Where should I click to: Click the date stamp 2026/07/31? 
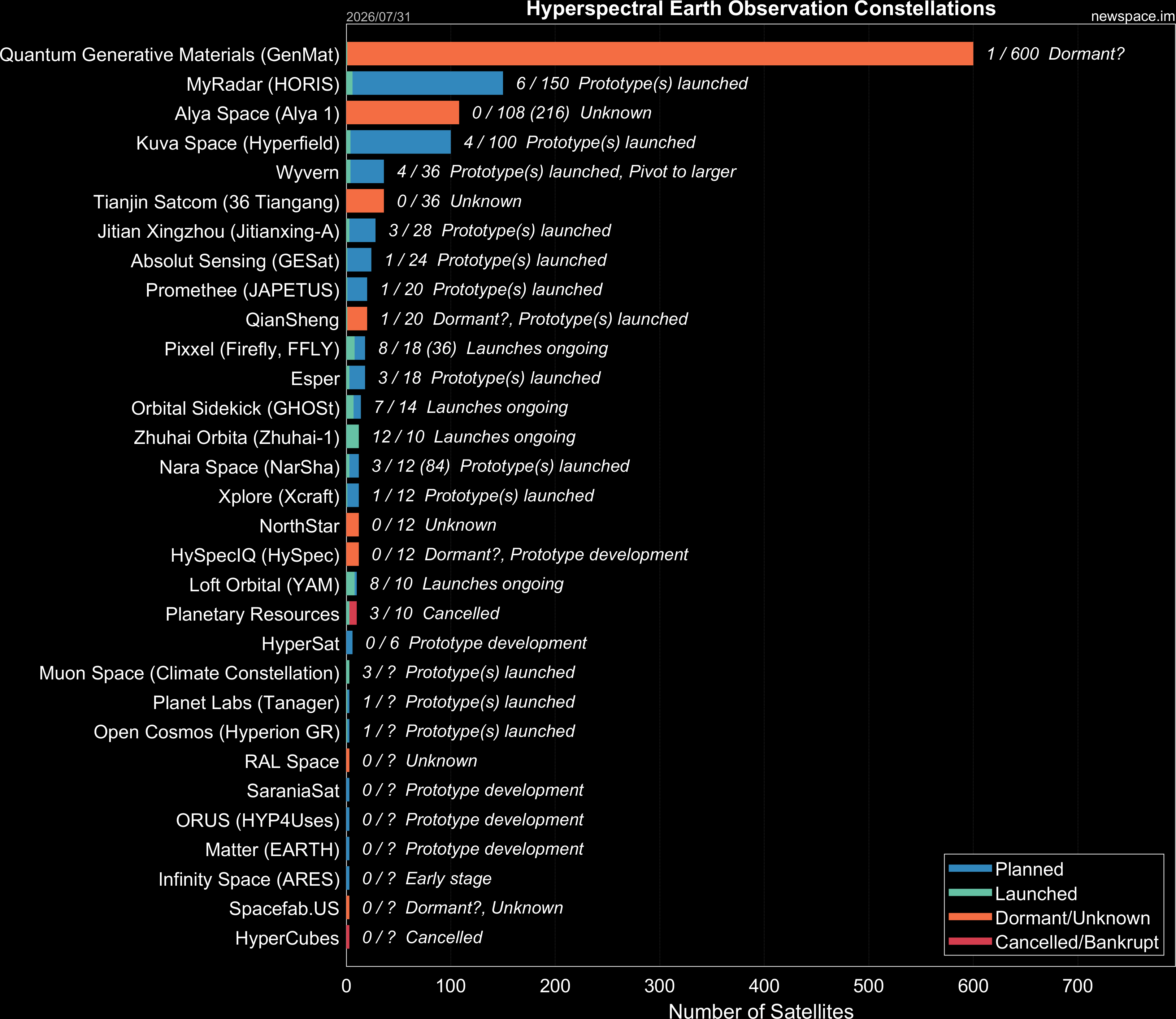378,17
